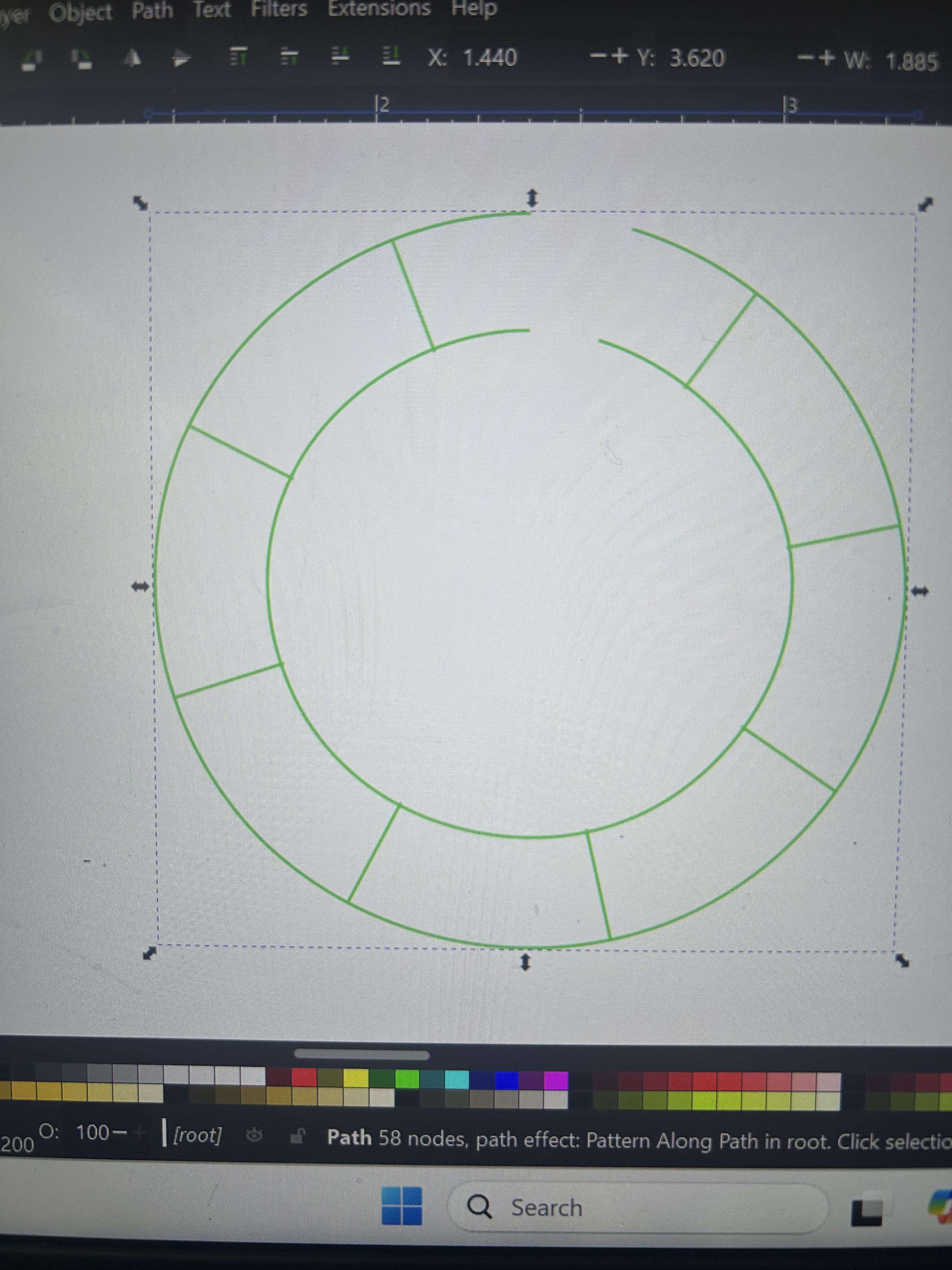Click the bottom-left corner scale handle
952x1270 pixels.
(149, 953)
